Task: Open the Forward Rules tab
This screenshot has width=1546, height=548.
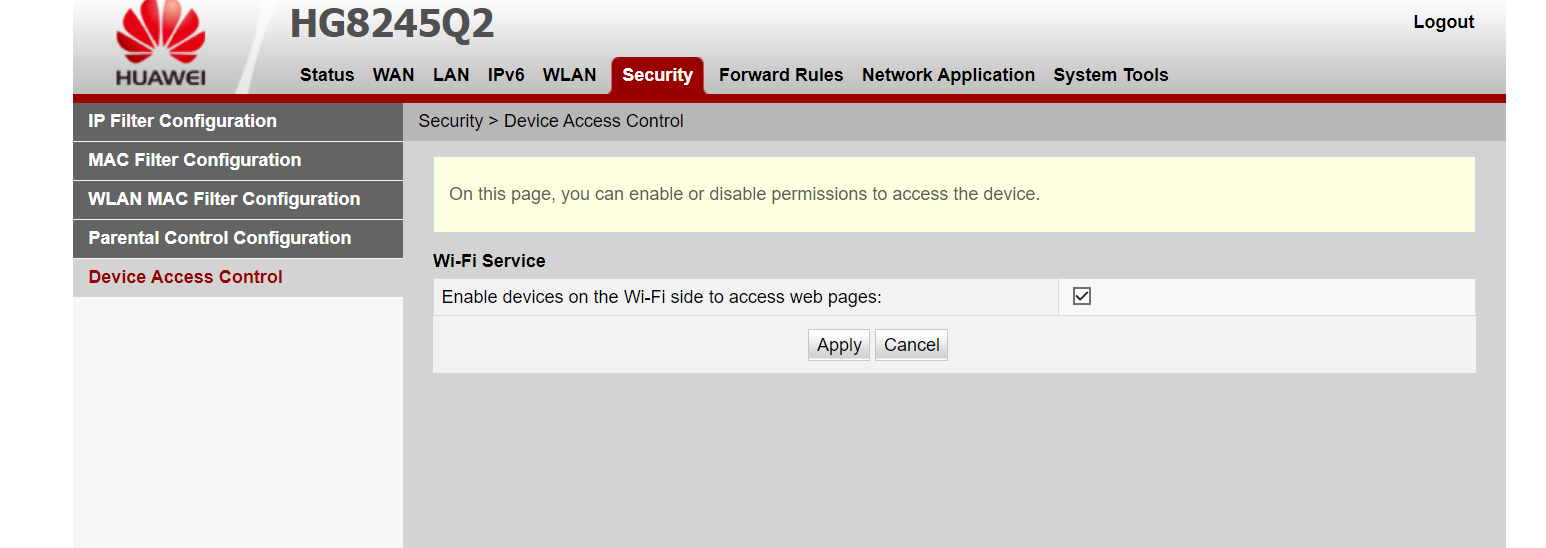Action: point(781,75)
